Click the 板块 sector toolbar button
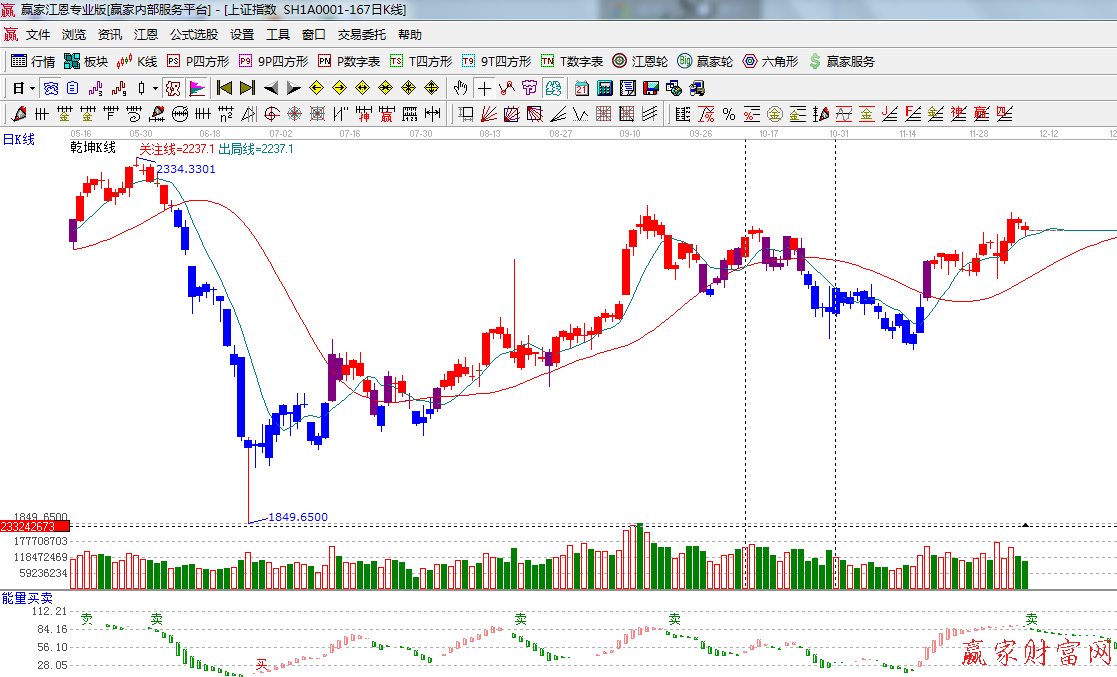The width and height of the screenshot is (1117, 677). 86,61
